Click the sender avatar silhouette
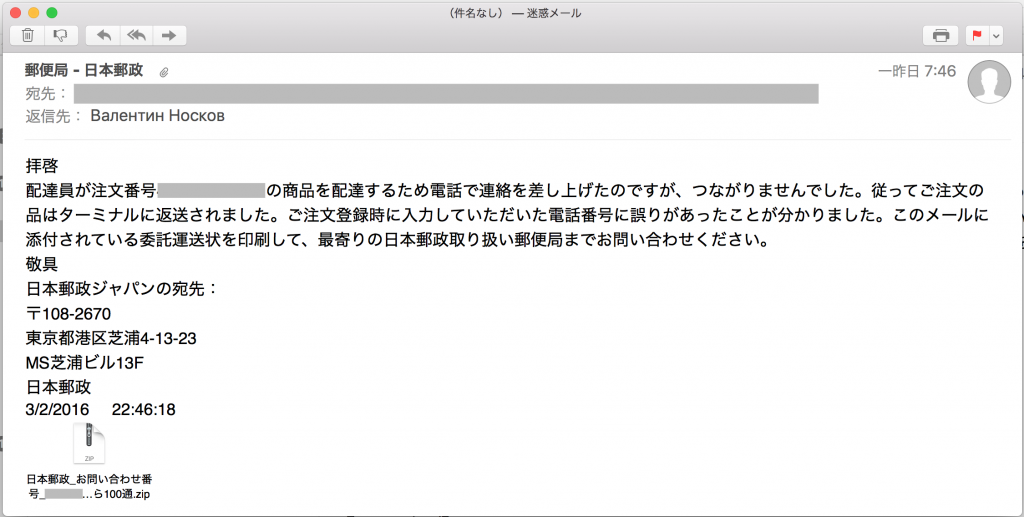The height and width of the screenshot is (517, 1024). pos(989,82)
